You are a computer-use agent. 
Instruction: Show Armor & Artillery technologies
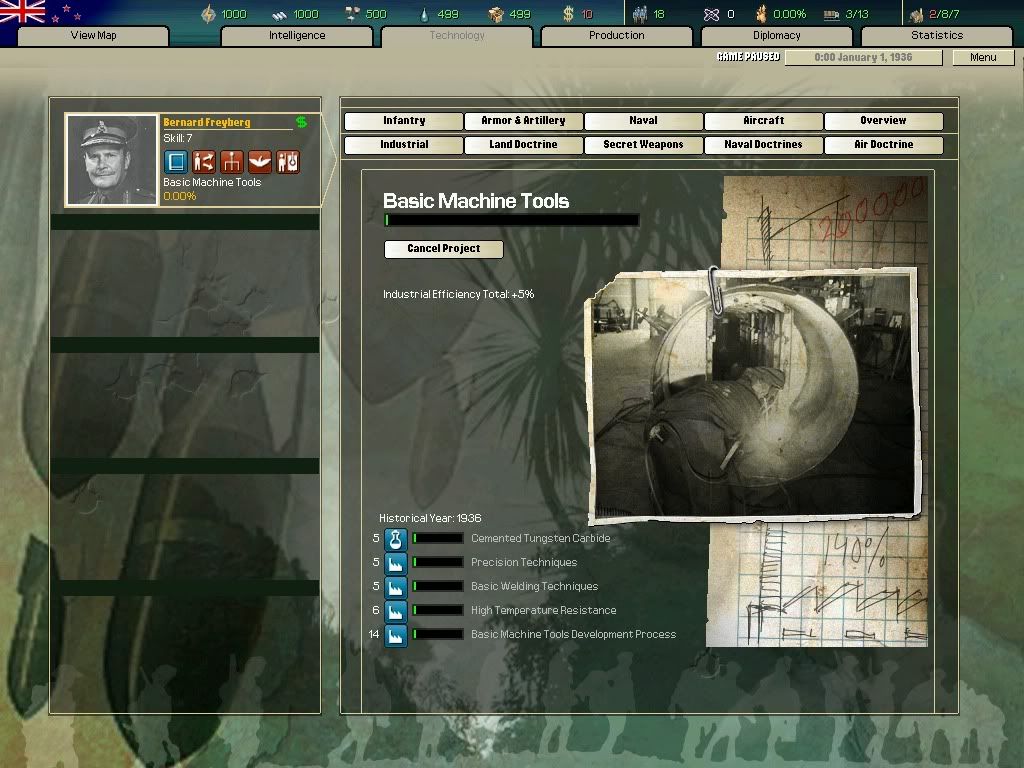523,121
